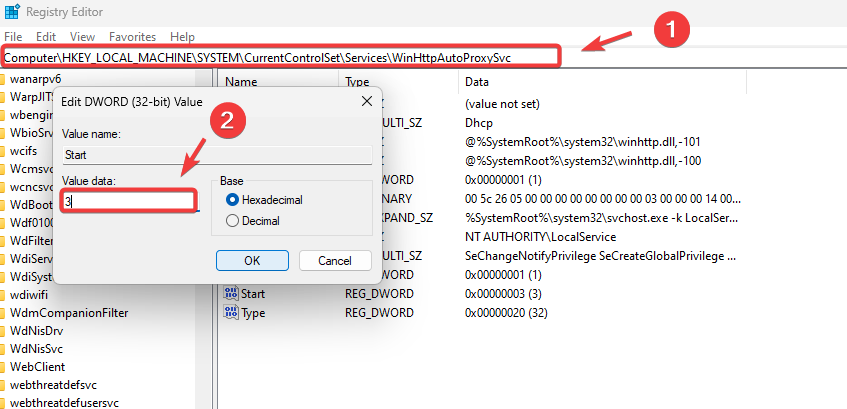Open the webthreatdefsvc registry key
Screen dimensions: 847x409
pyautogui.click(x=53, y=385)
